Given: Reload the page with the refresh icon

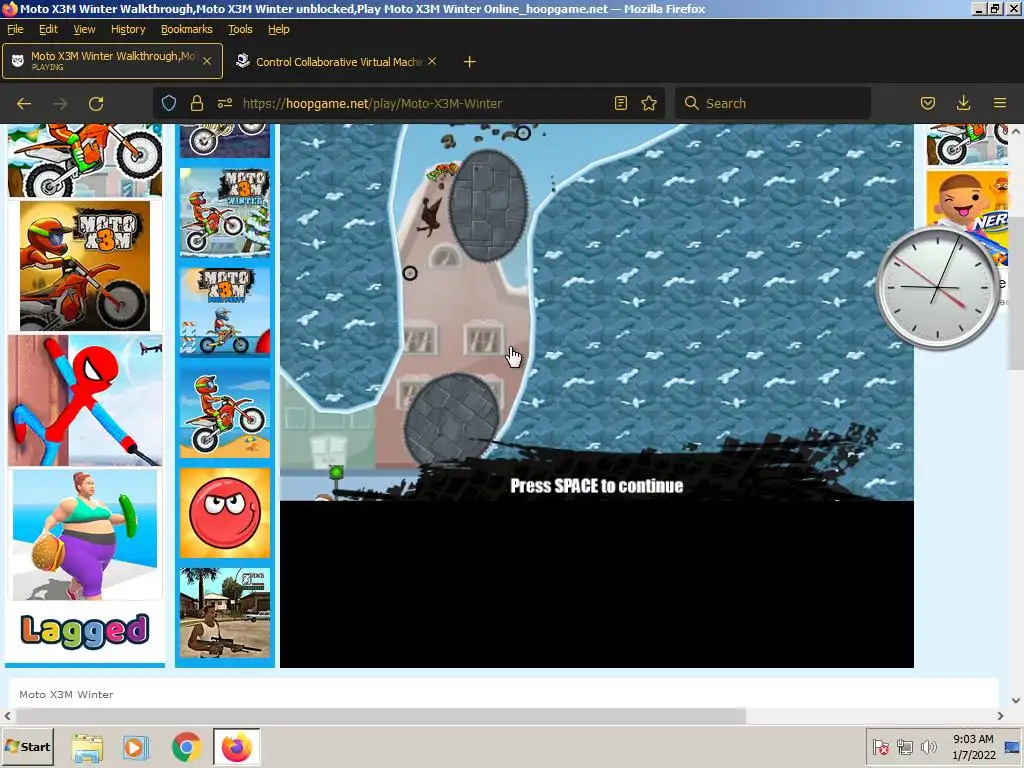Looking at the screenshot, I should pyautogui.click(x=96, y=103).
